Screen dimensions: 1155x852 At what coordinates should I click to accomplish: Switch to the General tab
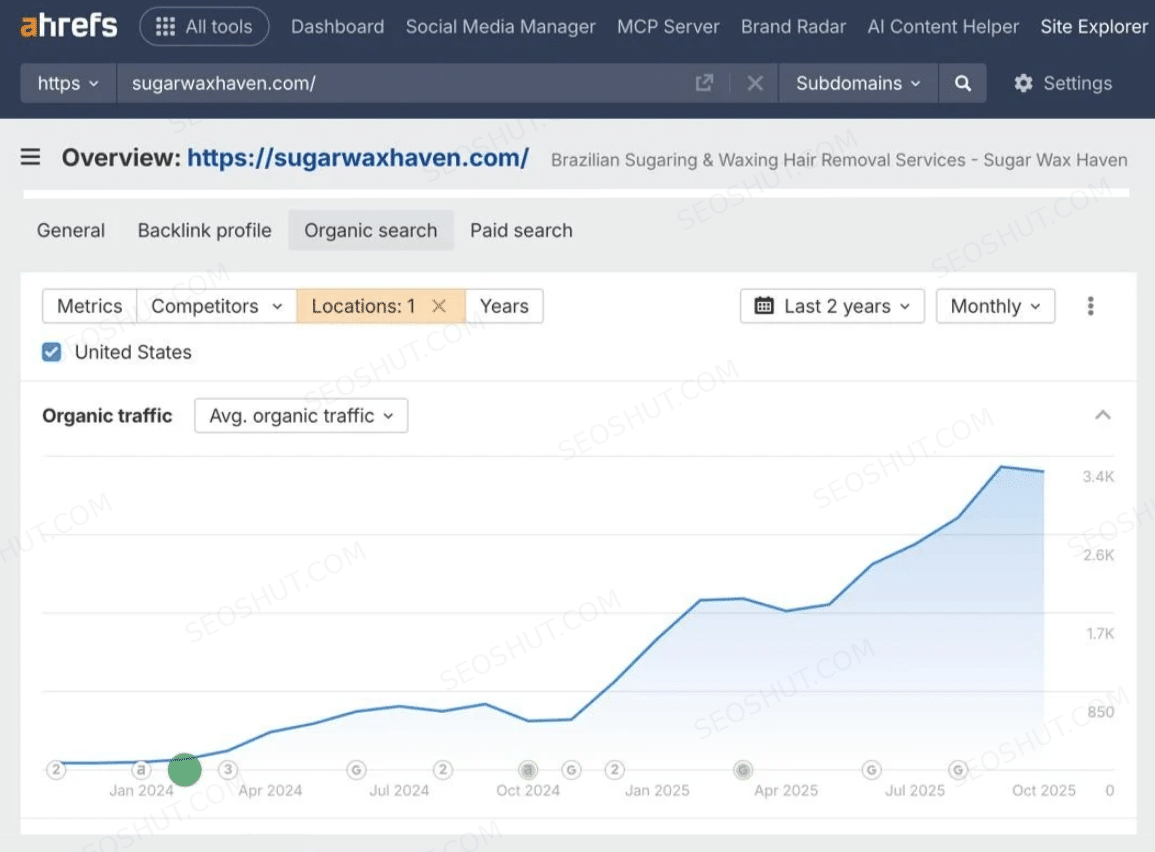pyautogui.click(x=71, y=230)
